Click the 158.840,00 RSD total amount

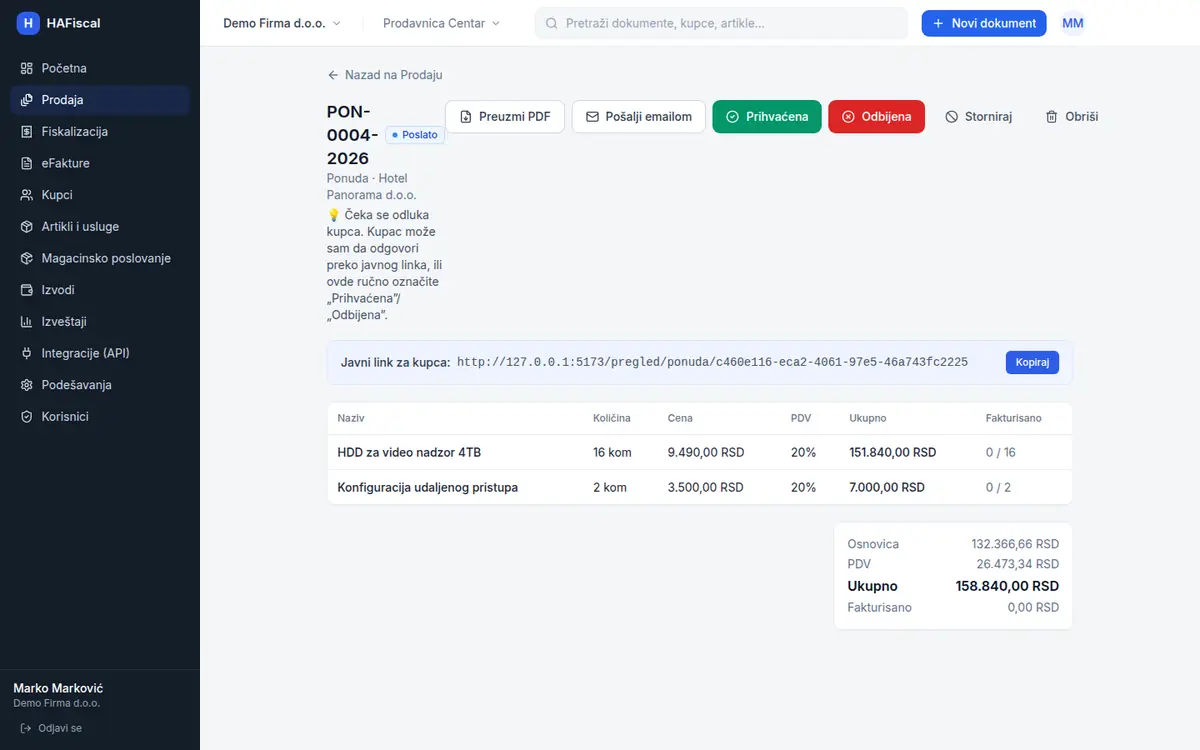pos(1007,586)
